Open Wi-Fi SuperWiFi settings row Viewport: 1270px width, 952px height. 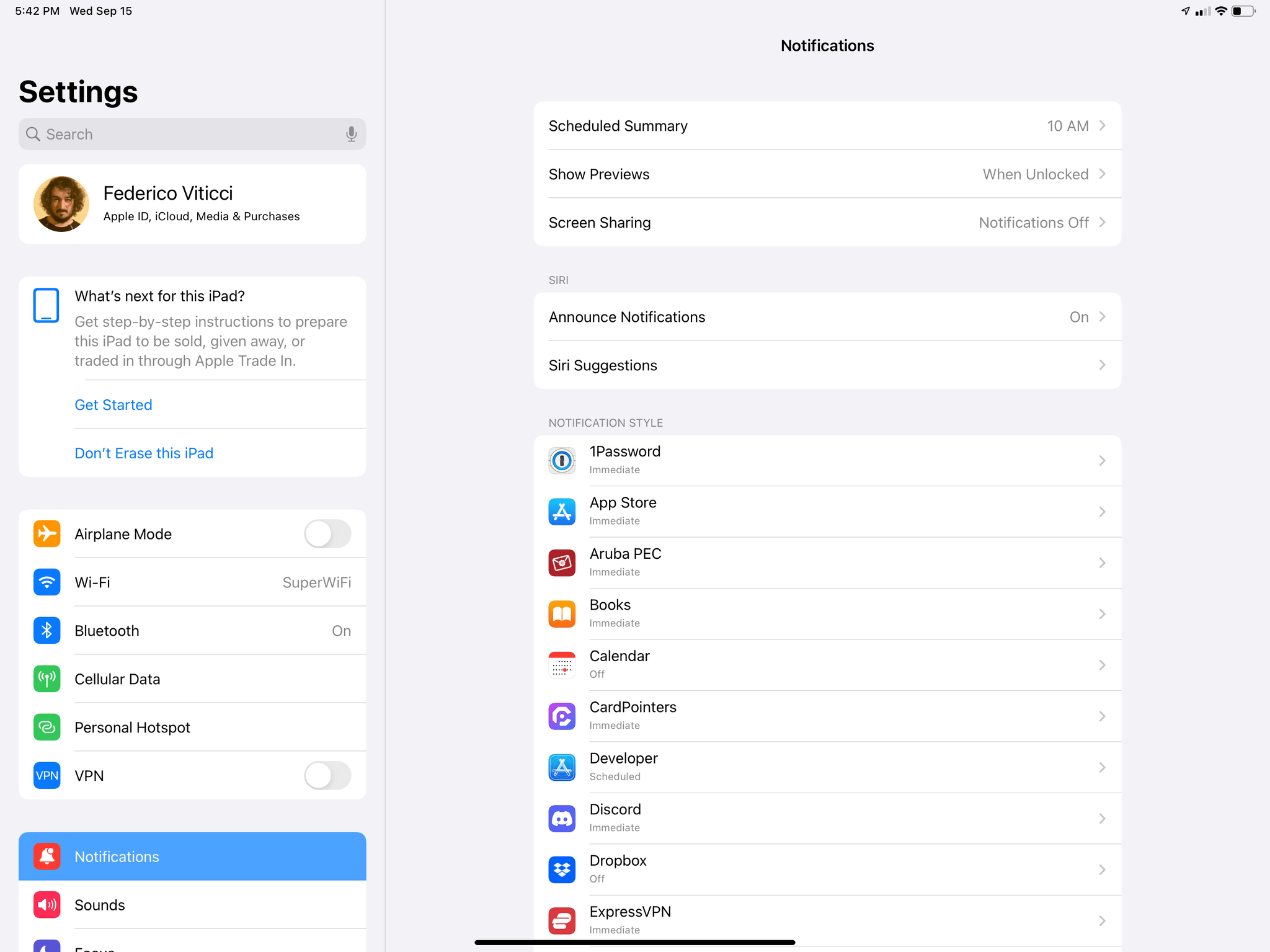click(x=192, y=582)
